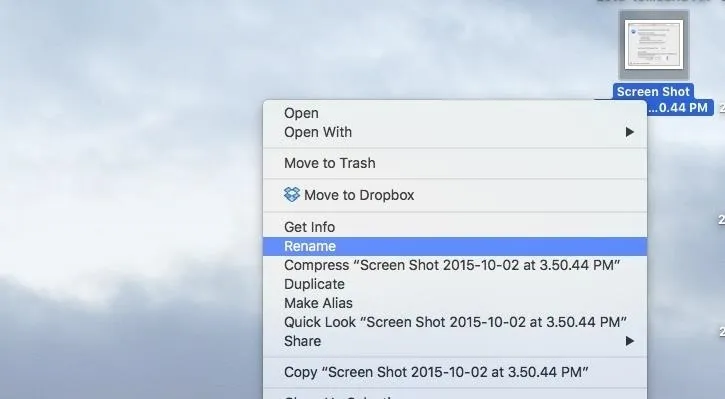Select Move to Trash
Viewport: 725px width, 399px height.
click(x=455, y=163)
